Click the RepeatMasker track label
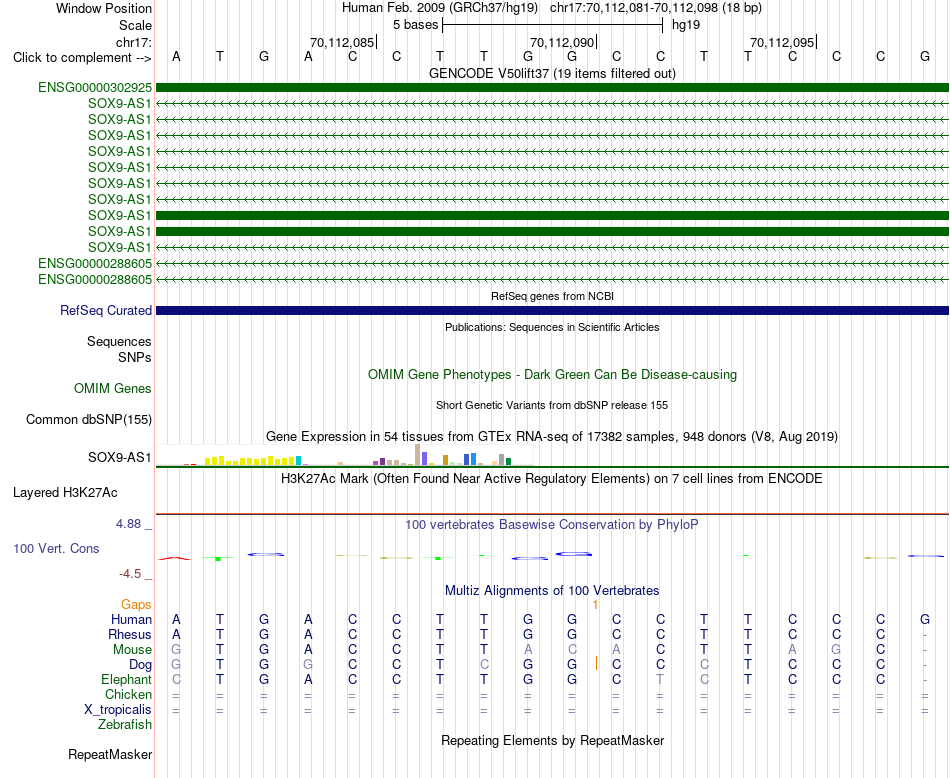Screen dimensions: 950x778 point(110,754)
